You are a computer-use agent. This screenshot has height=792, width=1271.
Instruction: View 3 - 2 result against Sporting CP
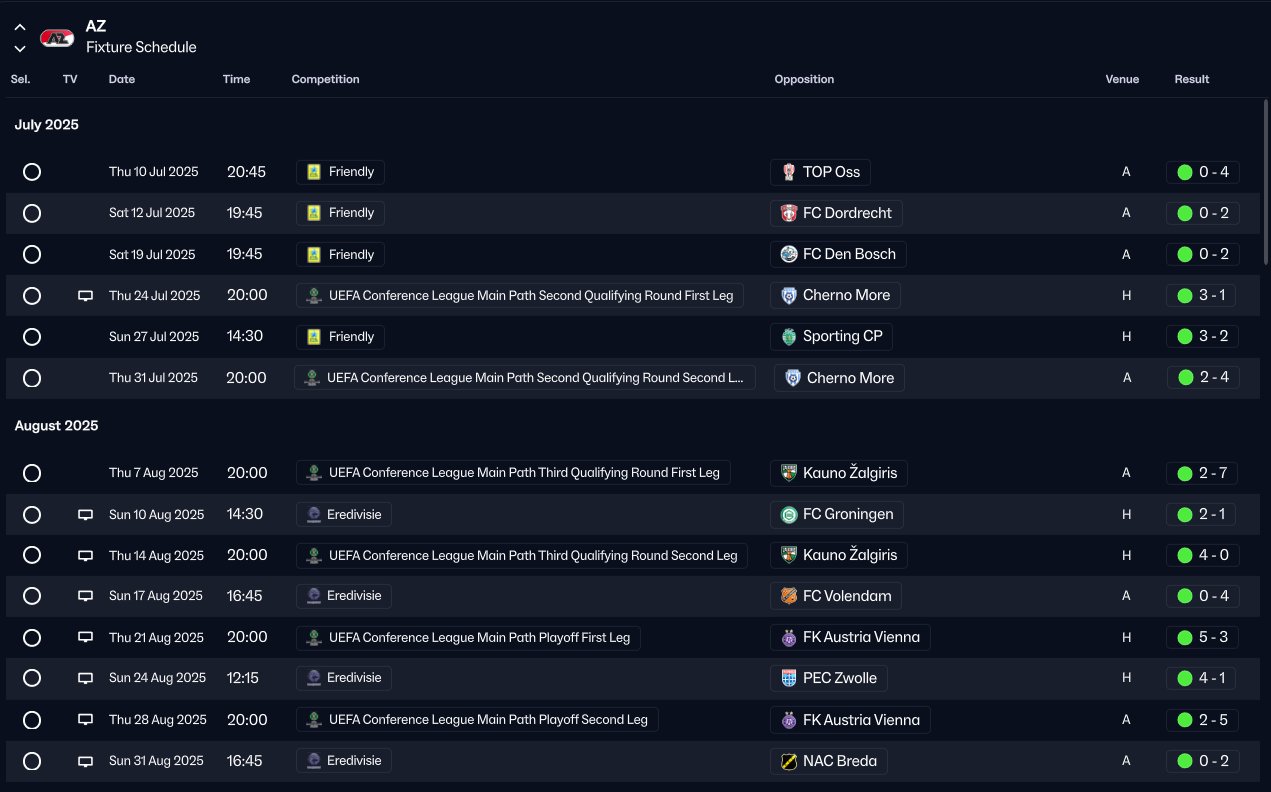(1203, 337)
